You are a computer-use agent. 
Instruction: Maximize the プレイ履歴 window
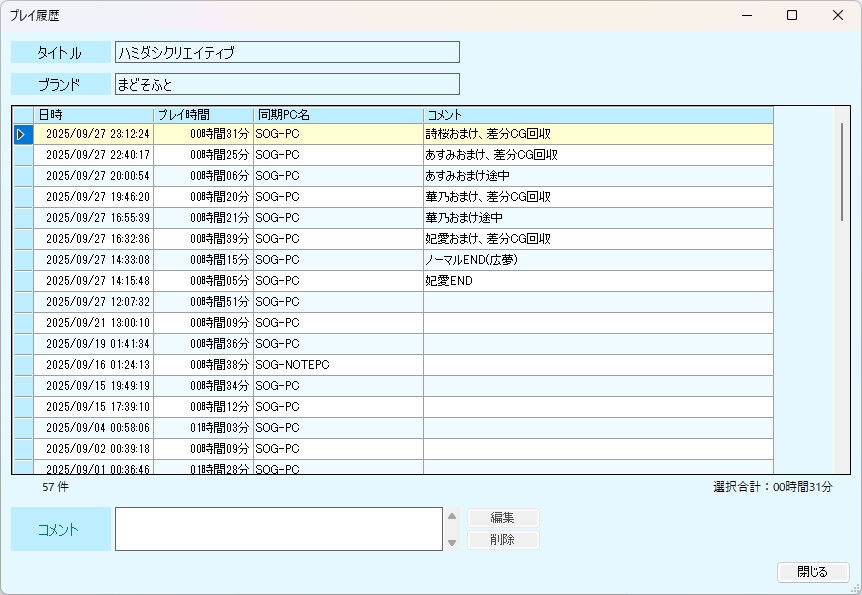click(x=792, y=15)
